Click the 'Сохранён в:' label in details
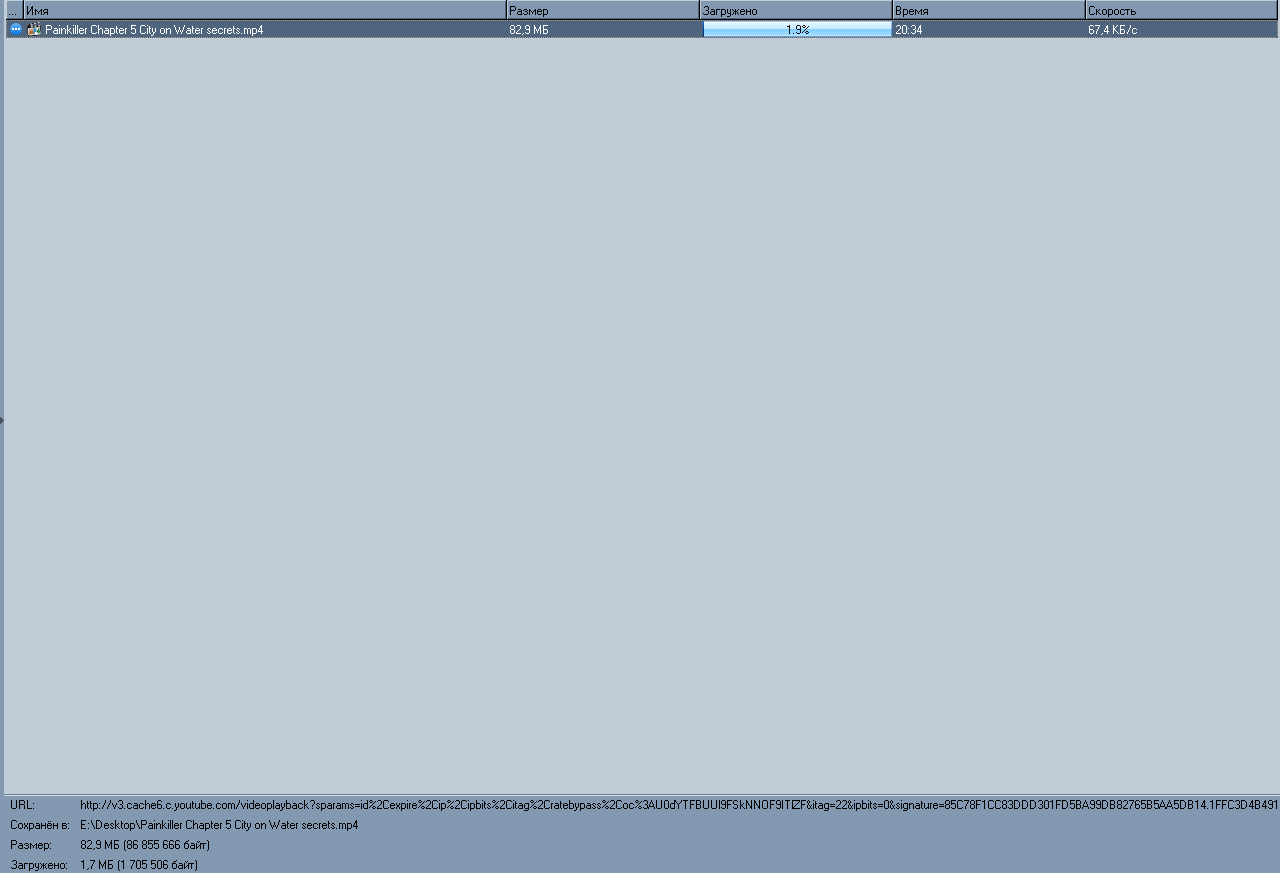Screen dimensions: 1280x873 (x=39, y=825)
